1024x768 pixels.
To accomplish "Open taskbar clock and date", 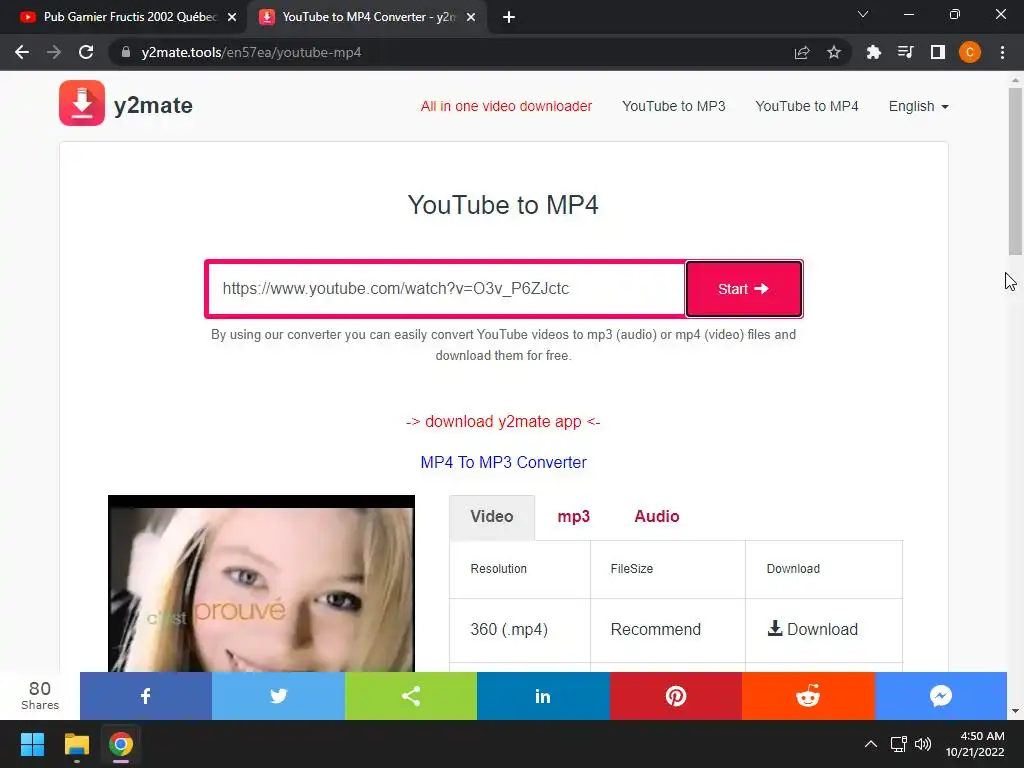I will pos(976,744).
